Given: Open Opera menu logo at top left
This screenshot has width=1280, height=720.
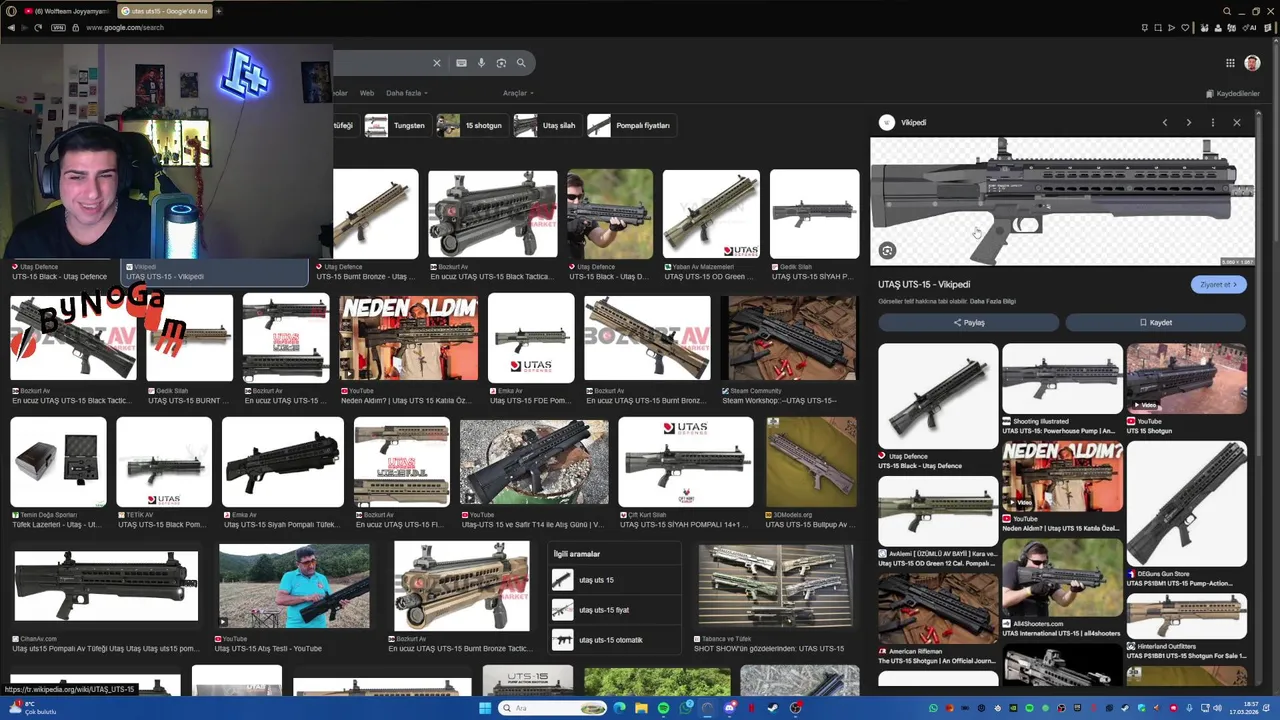Looking at the screenshot, I should tap(11, 11).
